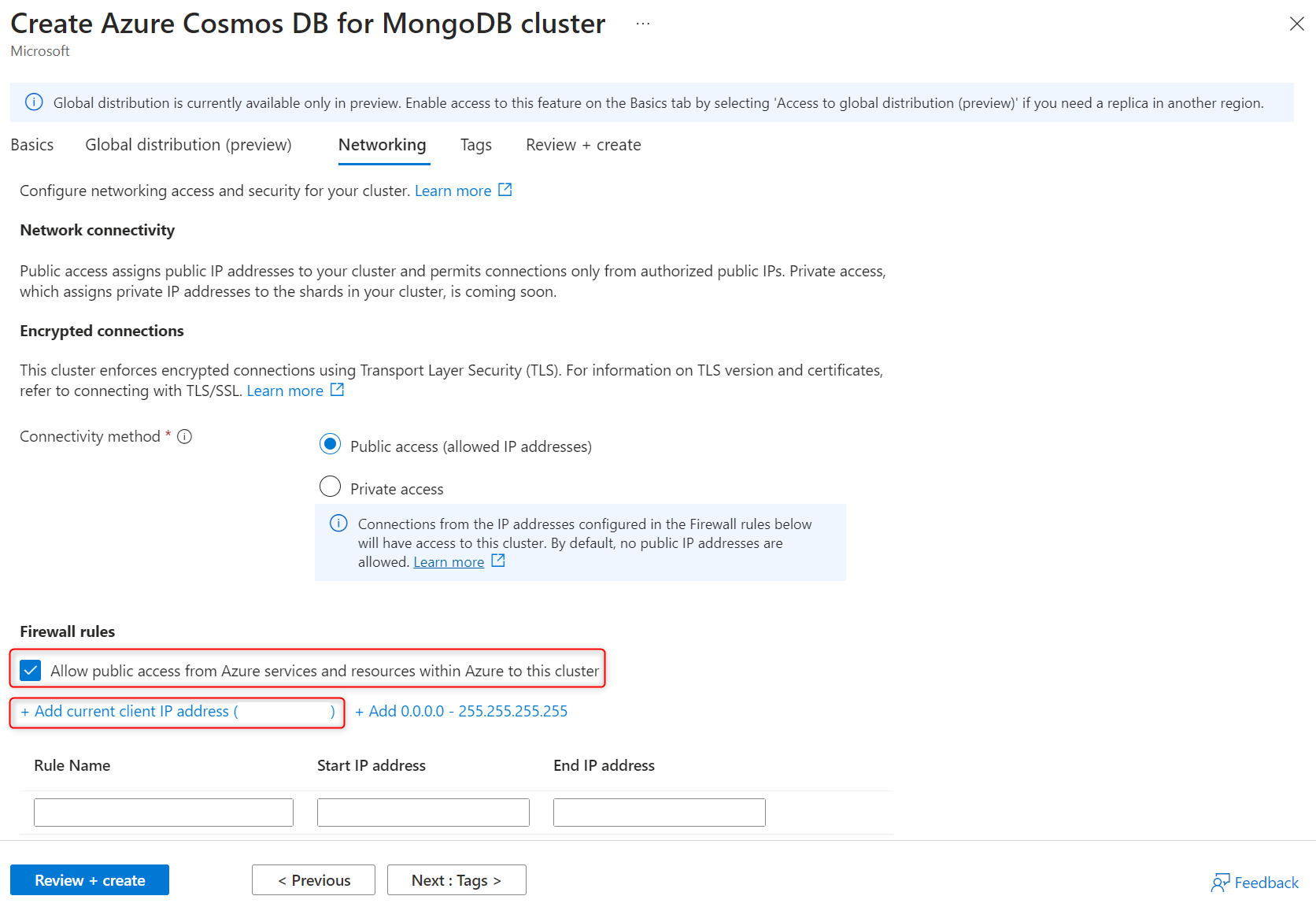The width and height of the screenshot is (1316, 907).
Task: Open Learn more link in firewall info box
Action: point(449,562)
